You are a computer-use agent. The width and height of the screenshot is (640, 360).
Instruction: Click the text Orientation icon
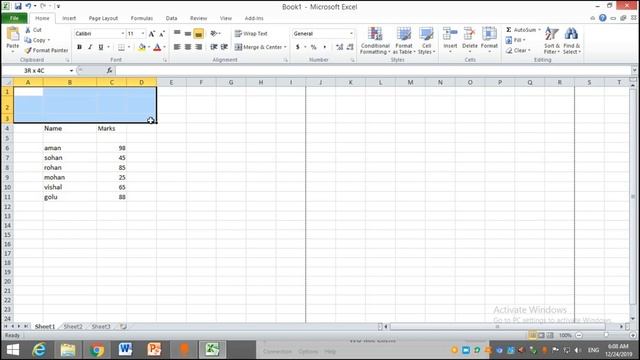[213, 33]
